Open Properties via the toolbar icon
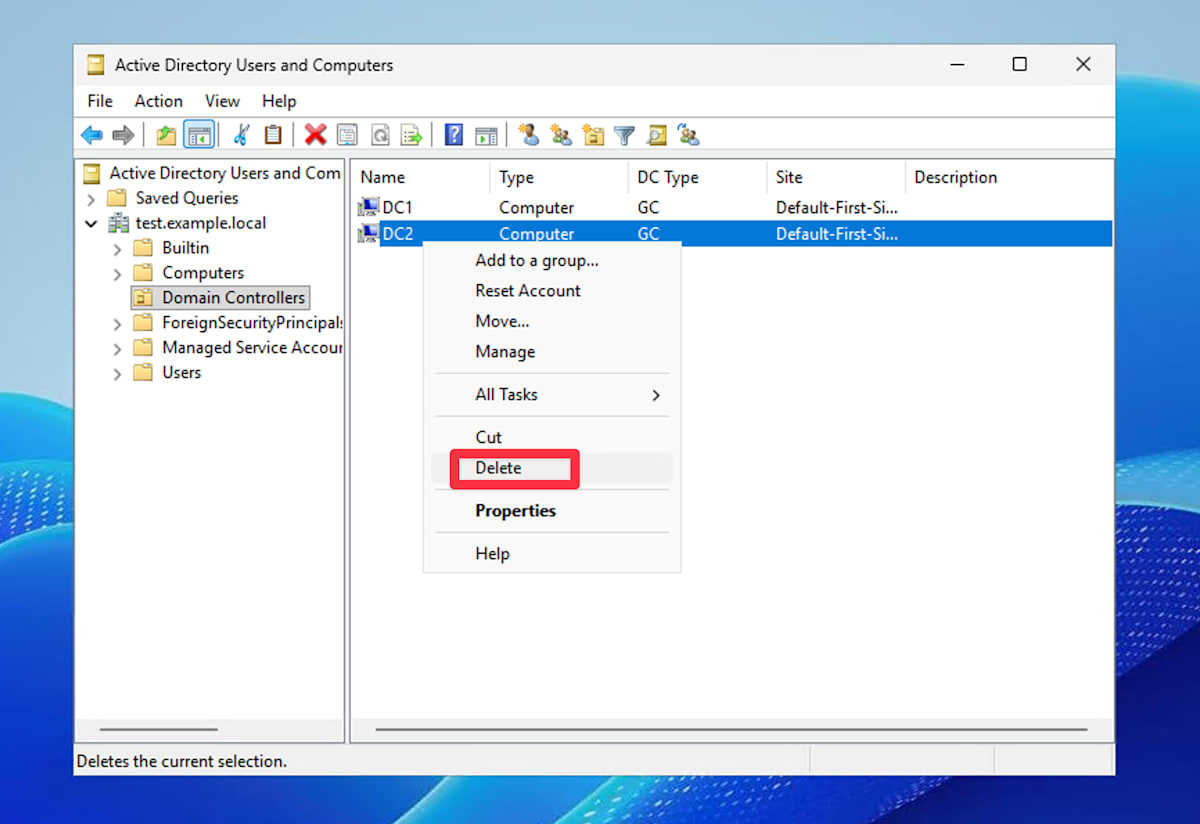The height and width of the screenshot is (824, 1200). coord(347,135)
